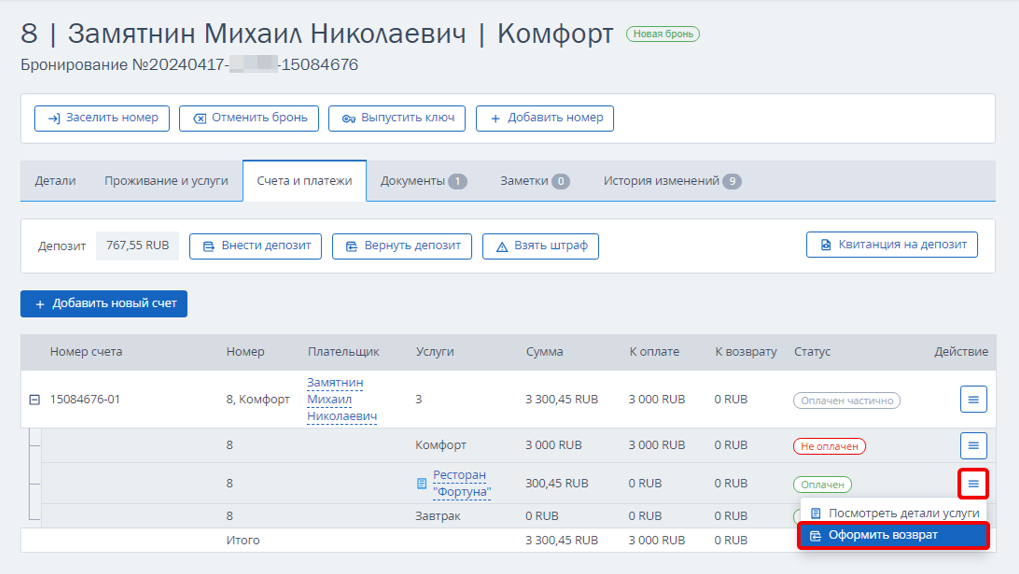The height and width of the screenshot is (574, 1019).
Task: Click the 'К возврату' column header
Action: pos(745,352)
